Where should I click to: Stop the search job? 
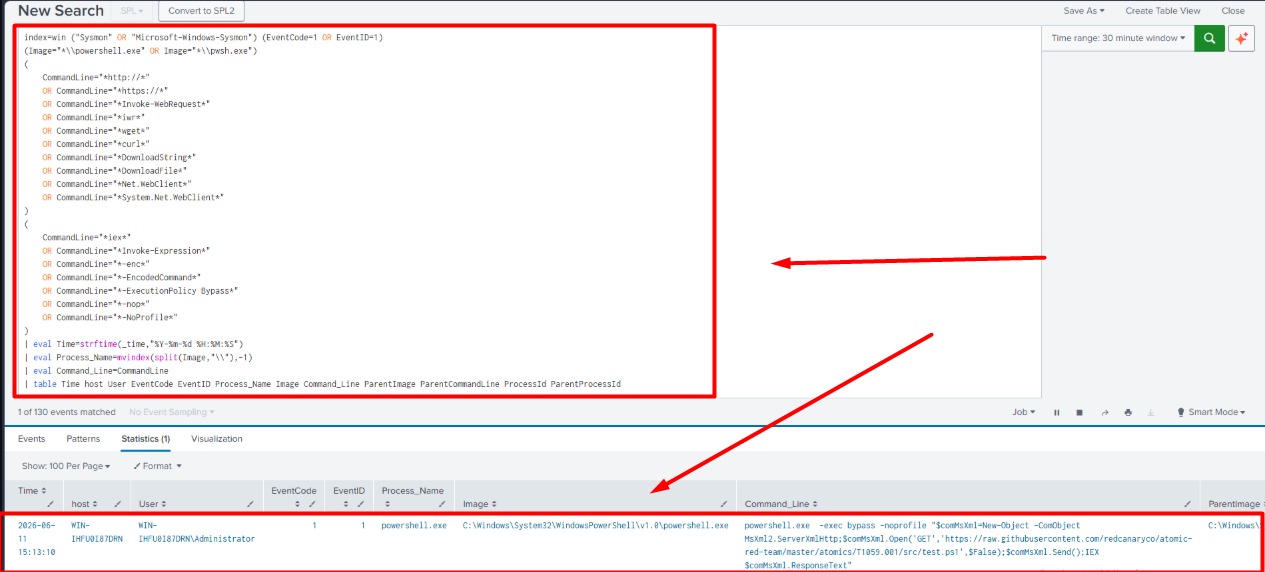click(1080, 412)
